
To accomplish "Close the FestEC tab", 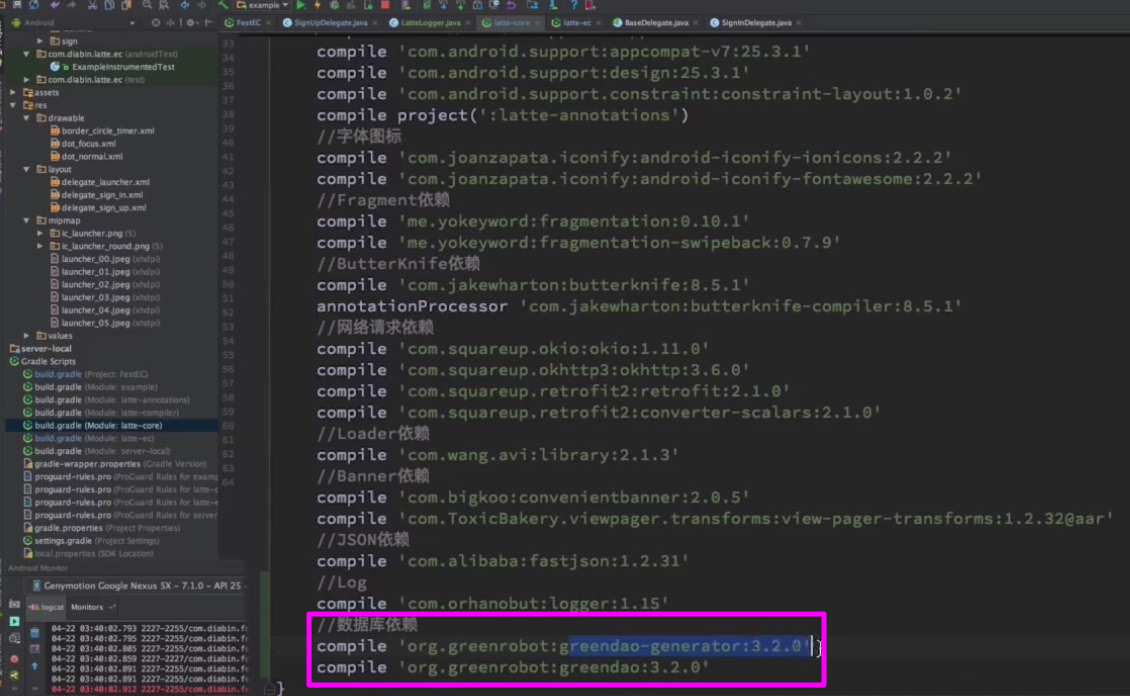I will 269,23.
